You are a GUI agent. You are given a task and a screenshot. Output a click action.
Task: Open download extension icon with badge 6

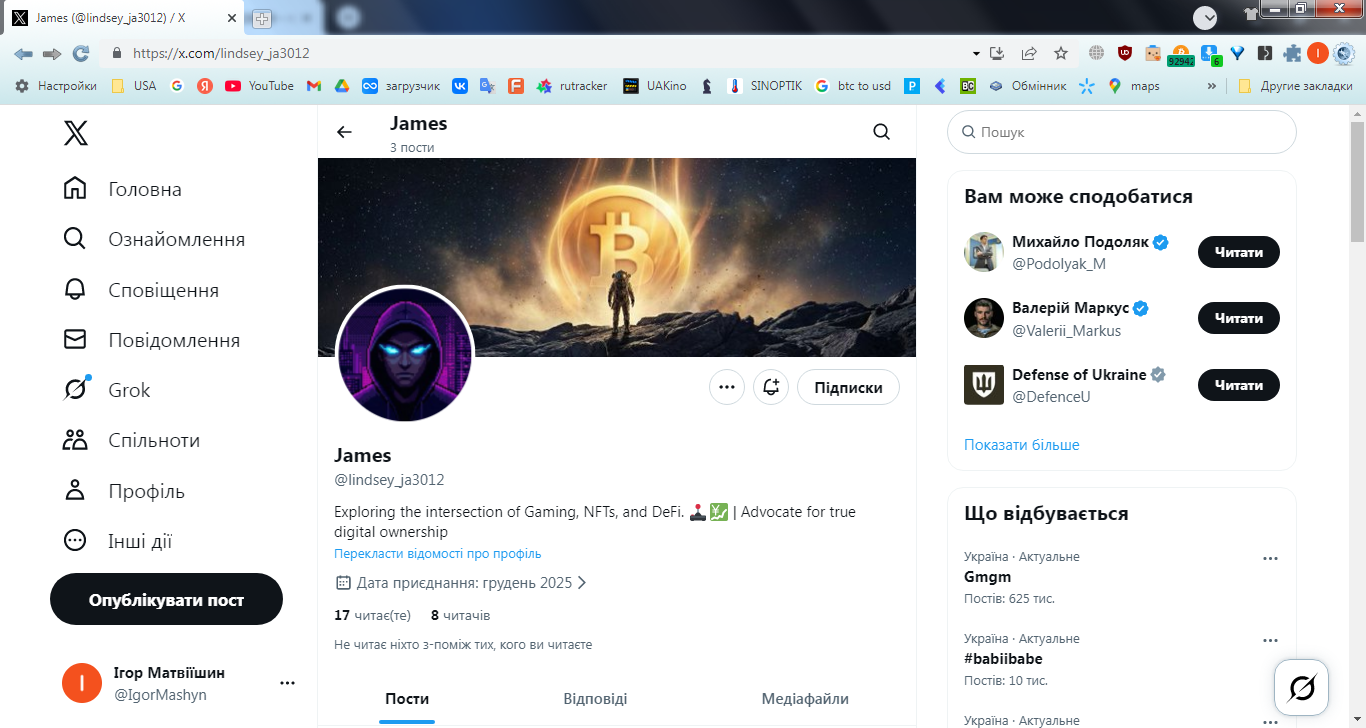1210,54
